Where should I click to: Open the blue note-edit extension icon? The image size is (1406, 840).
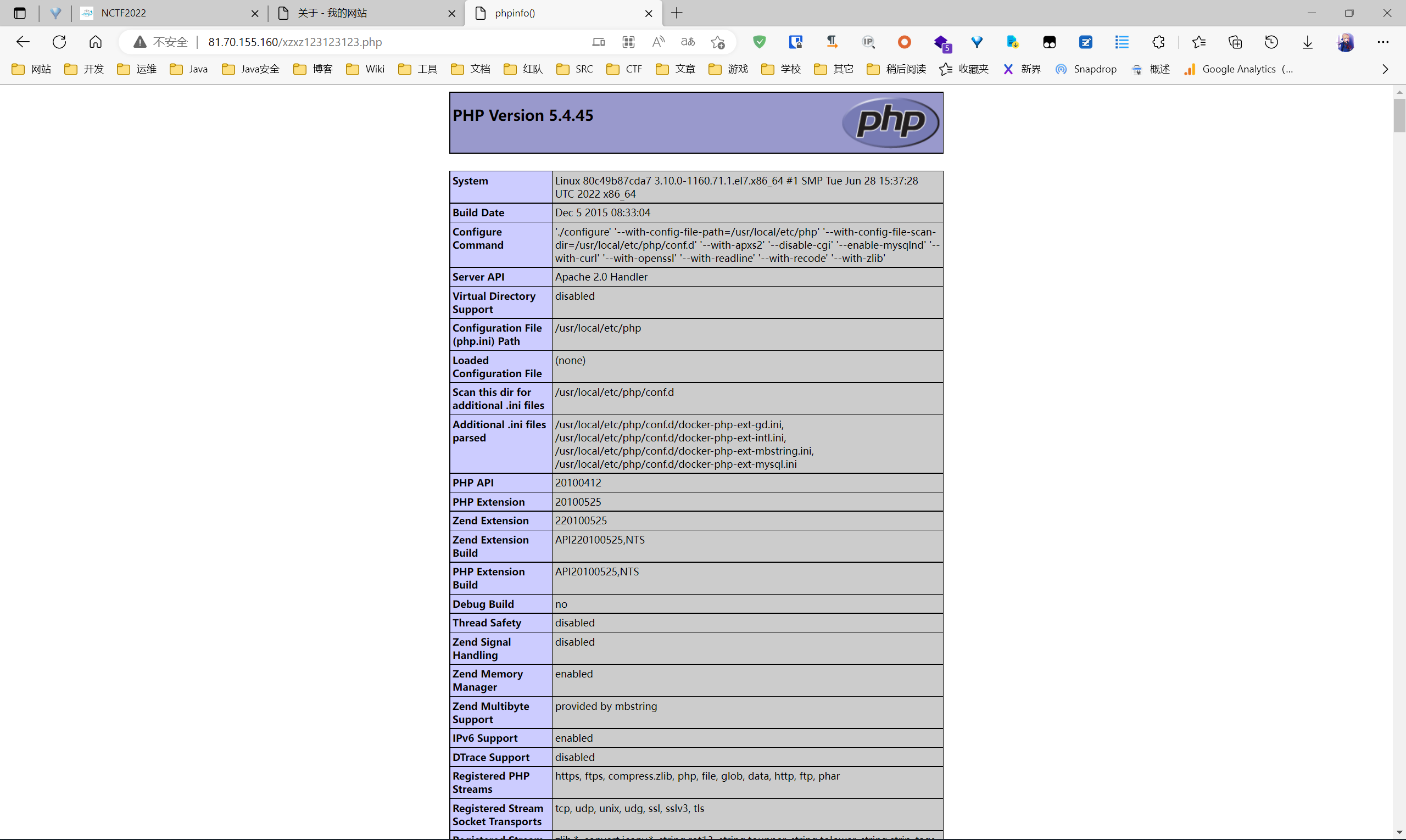coord(1085,42)
